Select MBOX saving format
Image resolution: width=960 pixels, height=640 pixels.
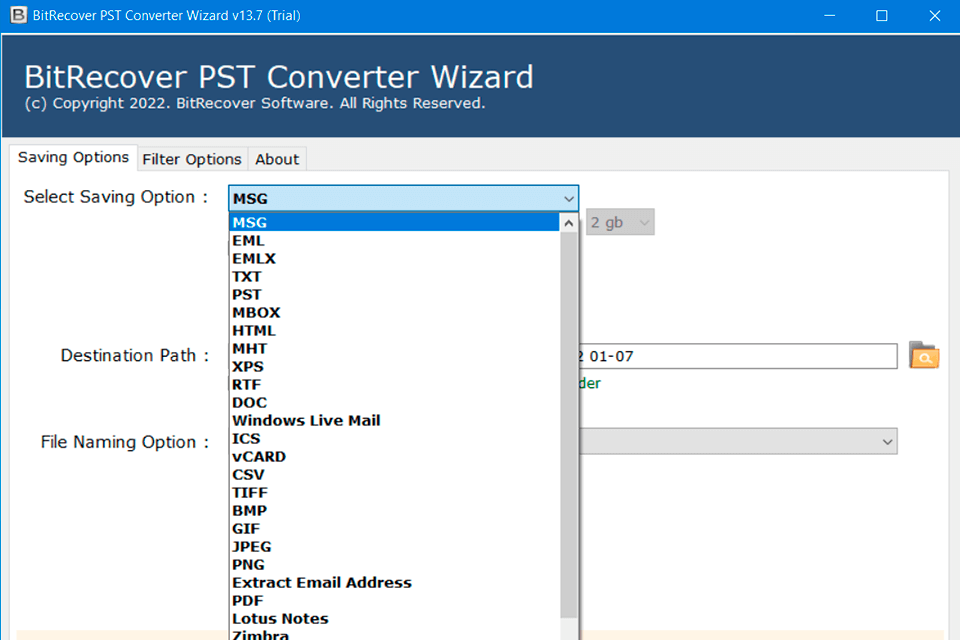click(x=394, y=312)
